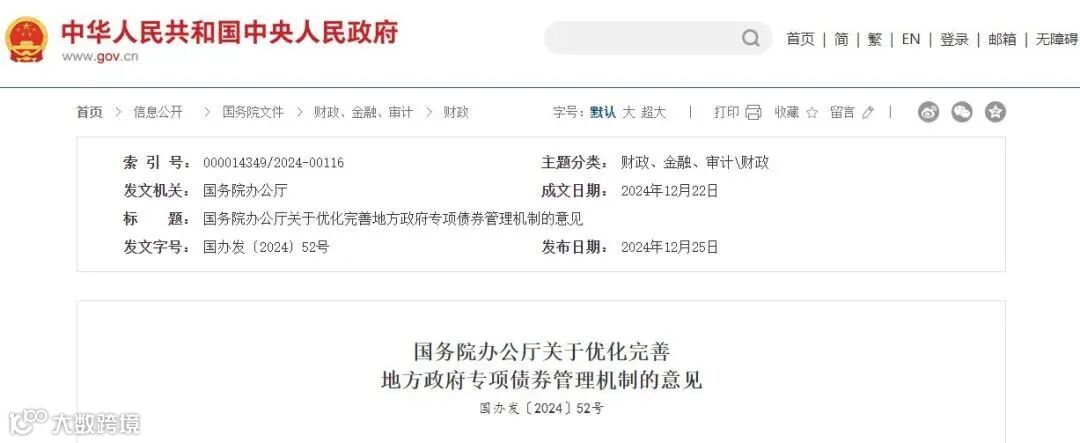The height and width of the screenshot is (443, 1080).
Task: Click the printer icon beside 打印
Action: 754,112
